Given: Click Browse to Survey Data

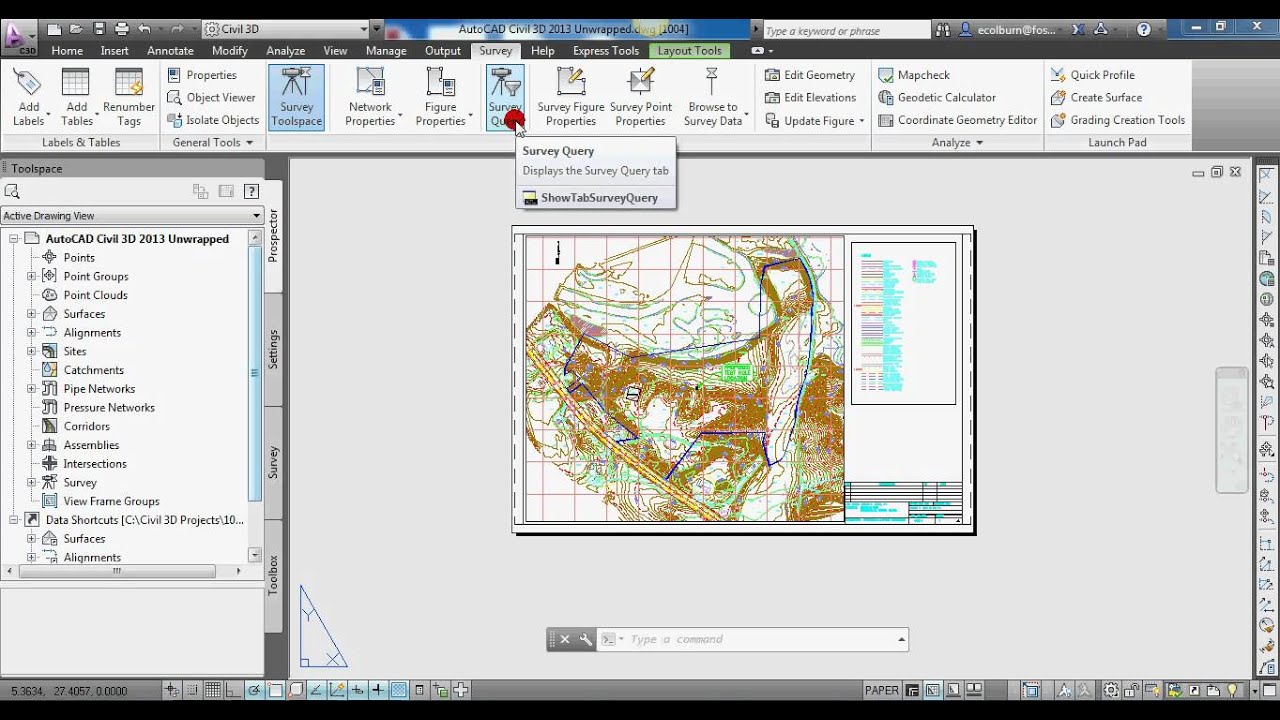Looking at the screenshot, I should [x=713, y=97].
